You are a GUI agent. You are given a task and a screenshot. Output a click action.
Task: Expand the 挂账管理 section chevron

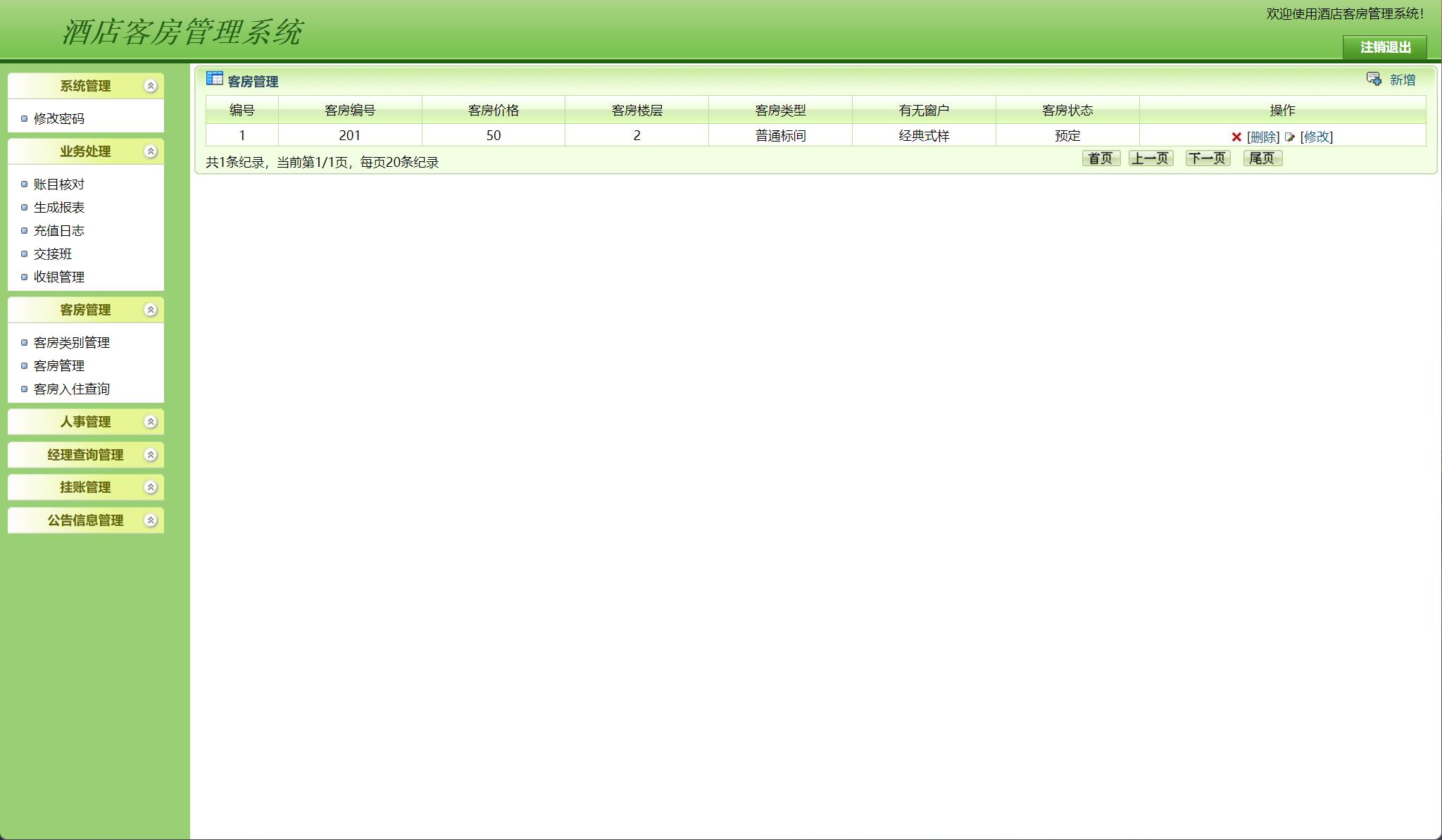150,487
